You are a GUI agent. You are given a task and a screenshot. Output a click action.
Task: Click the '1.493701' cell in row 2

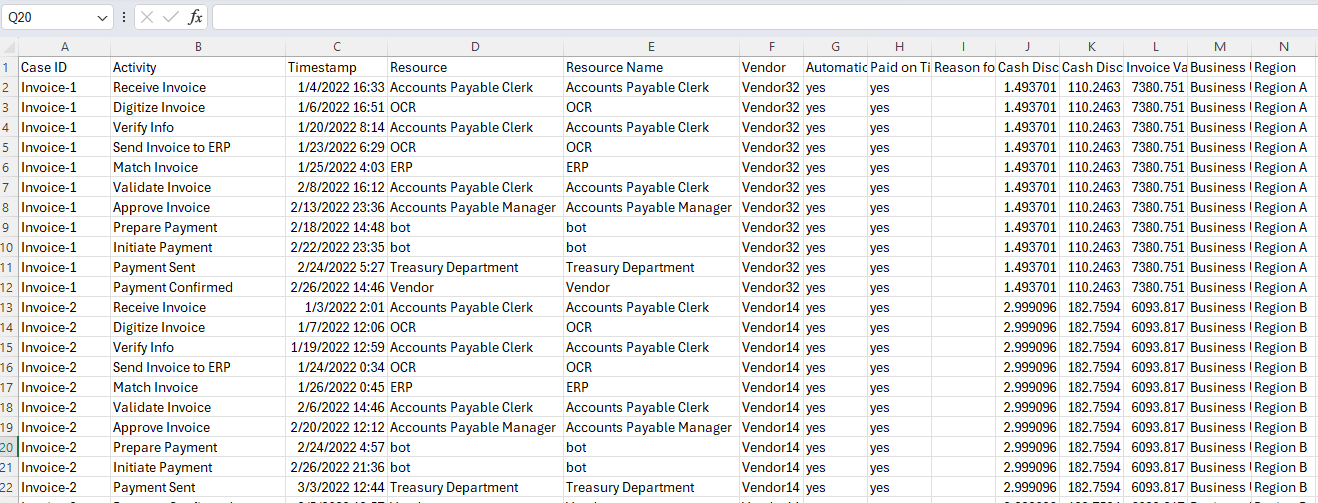1027,87
